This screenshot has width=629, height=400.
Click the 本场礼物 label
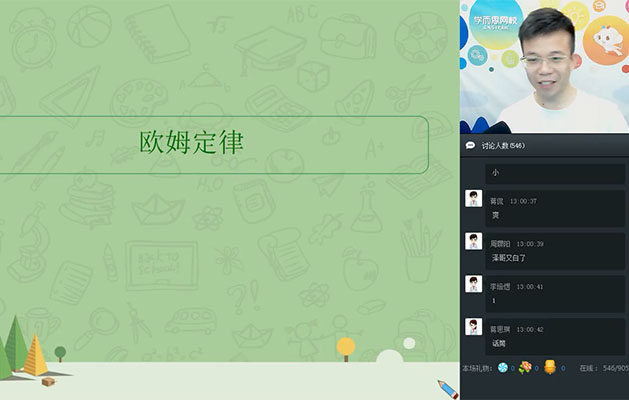477,368
